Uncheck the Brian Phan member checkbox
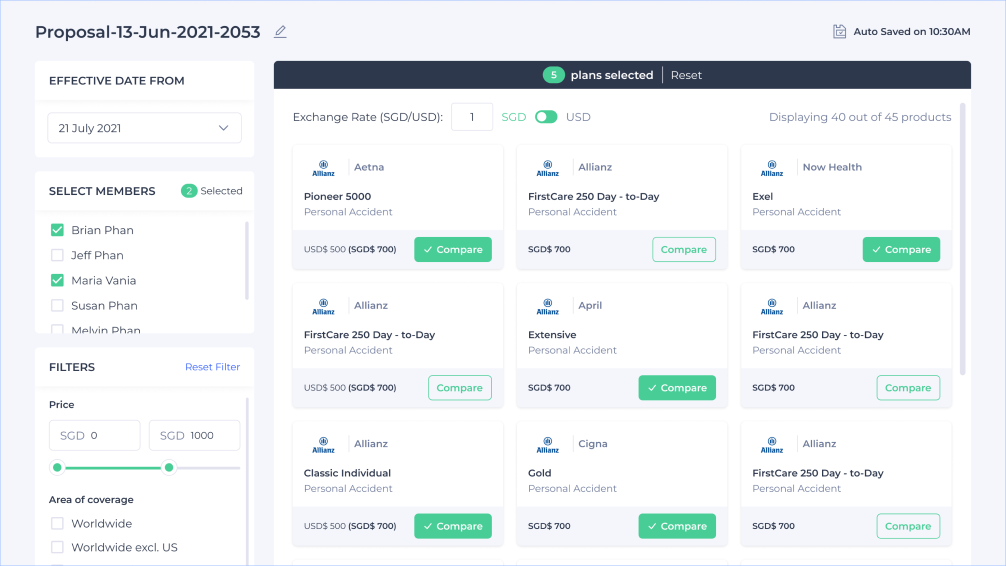 point(58,230)
